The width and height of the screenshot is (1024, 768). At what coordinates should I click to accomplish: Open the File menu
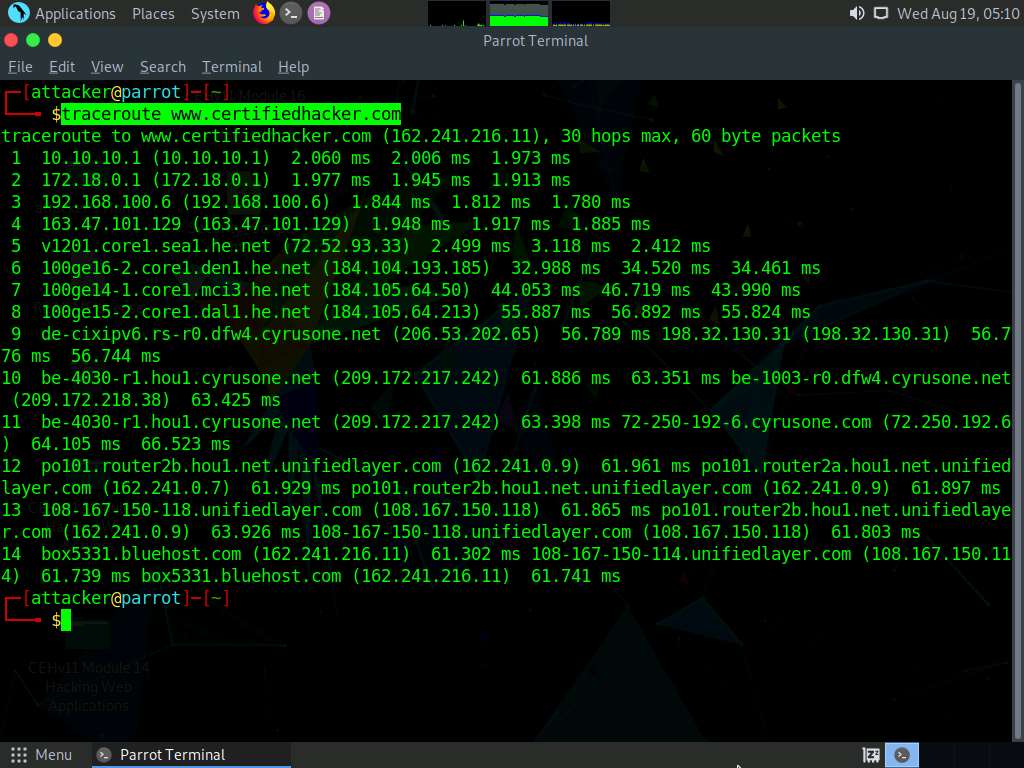[20, 67]
